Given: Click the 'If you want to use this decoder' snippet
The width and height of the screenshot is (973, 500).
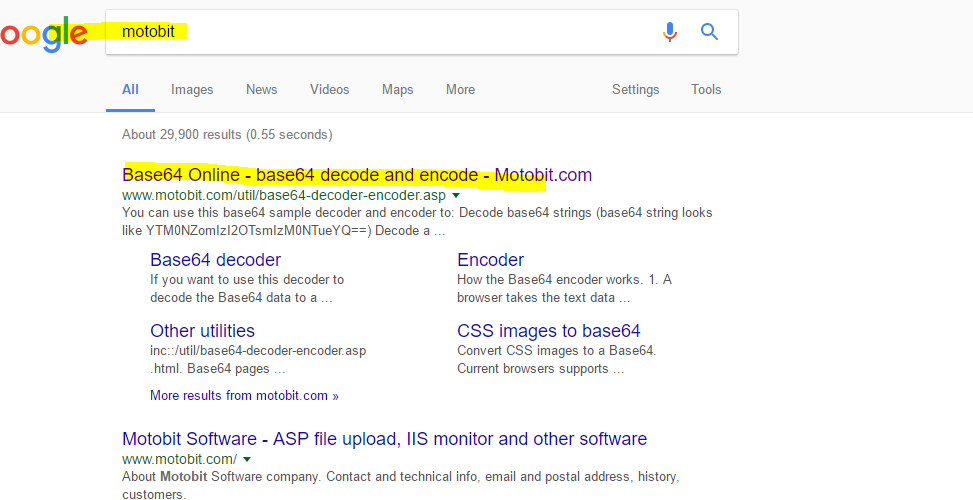Looking at the screenshot, I should tap(247, 288).
